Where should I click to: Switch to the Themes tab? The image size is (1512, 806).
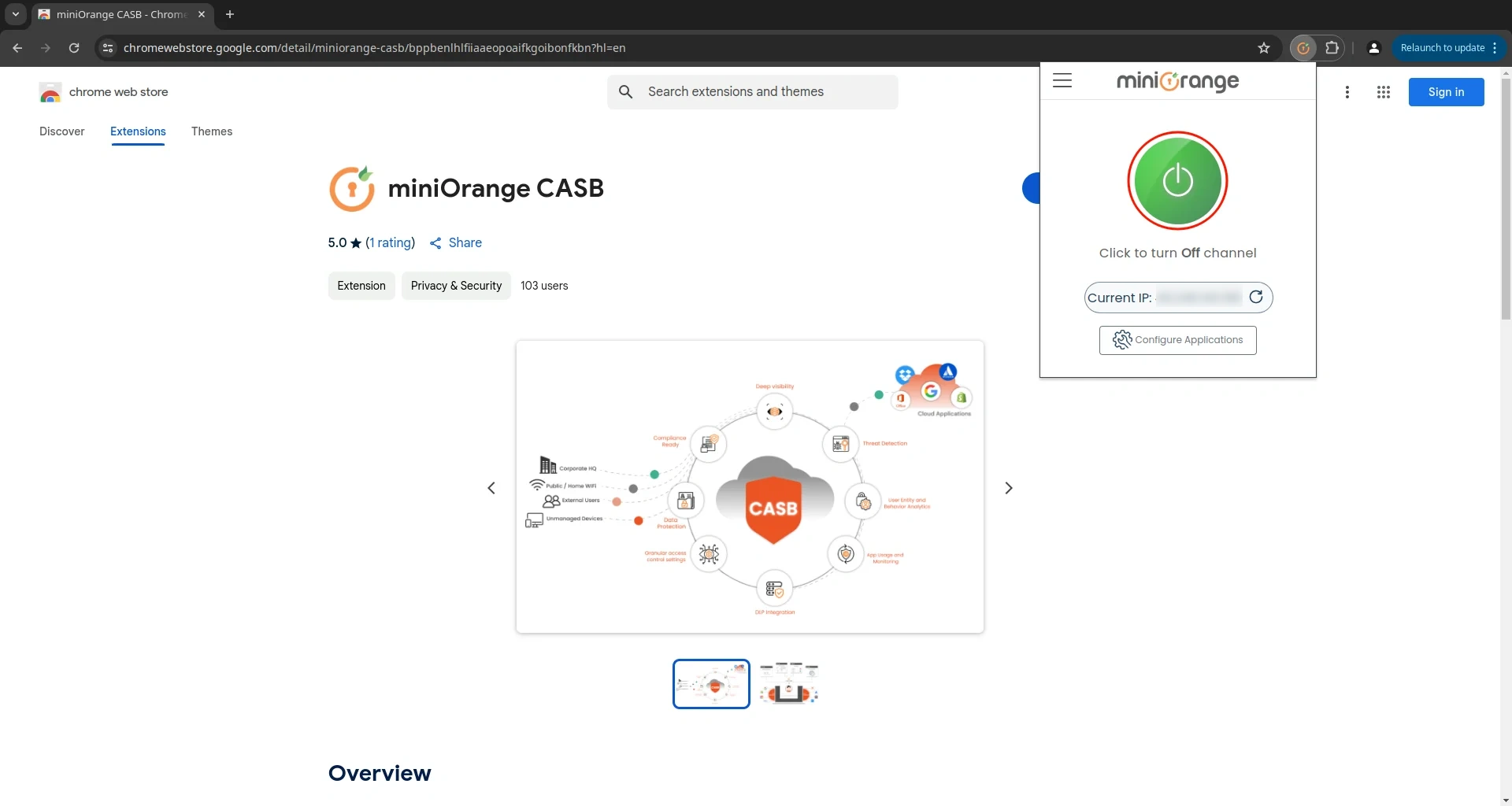[212, 131]
